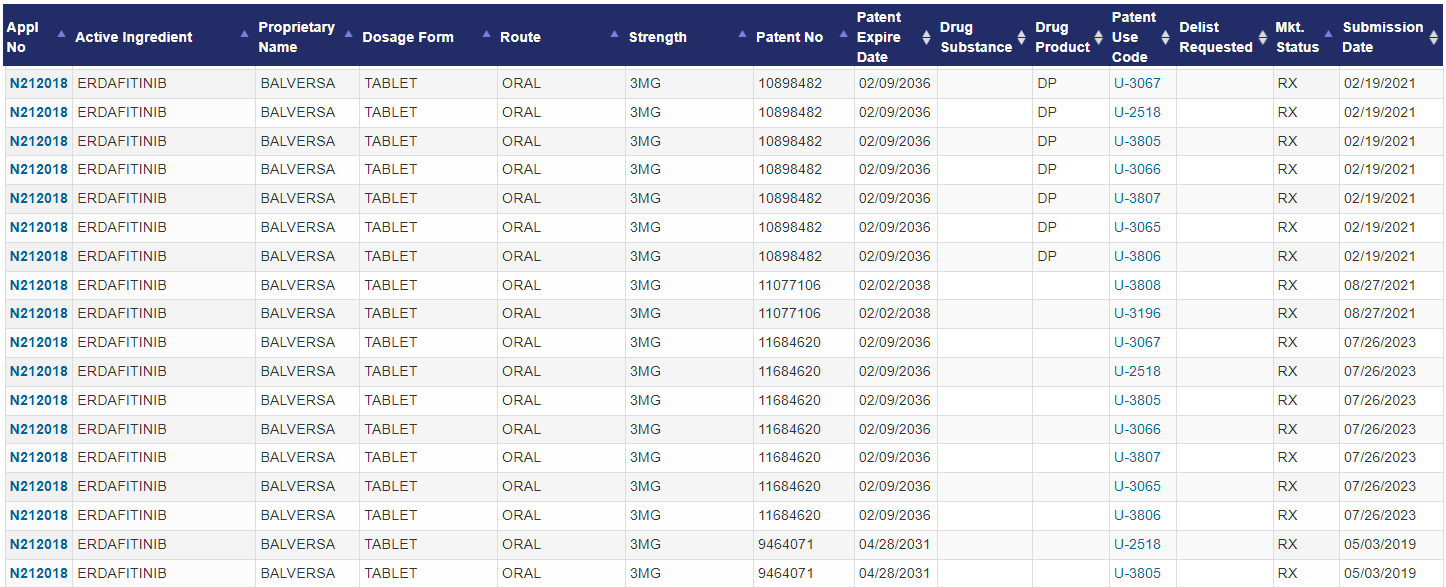
Task: Sort rows using the Strength arrow icon
Action: point(743,34)
